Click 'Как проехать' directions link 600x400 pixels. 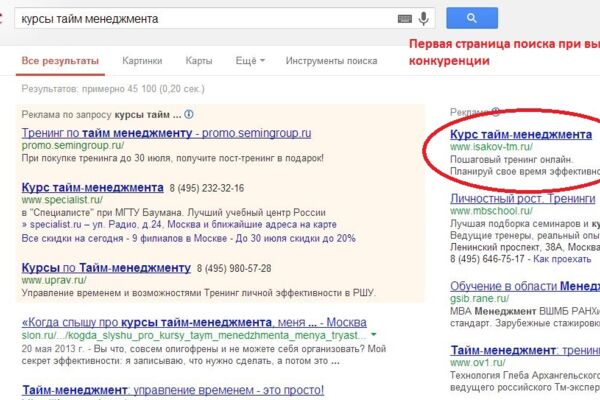(562, 259)
